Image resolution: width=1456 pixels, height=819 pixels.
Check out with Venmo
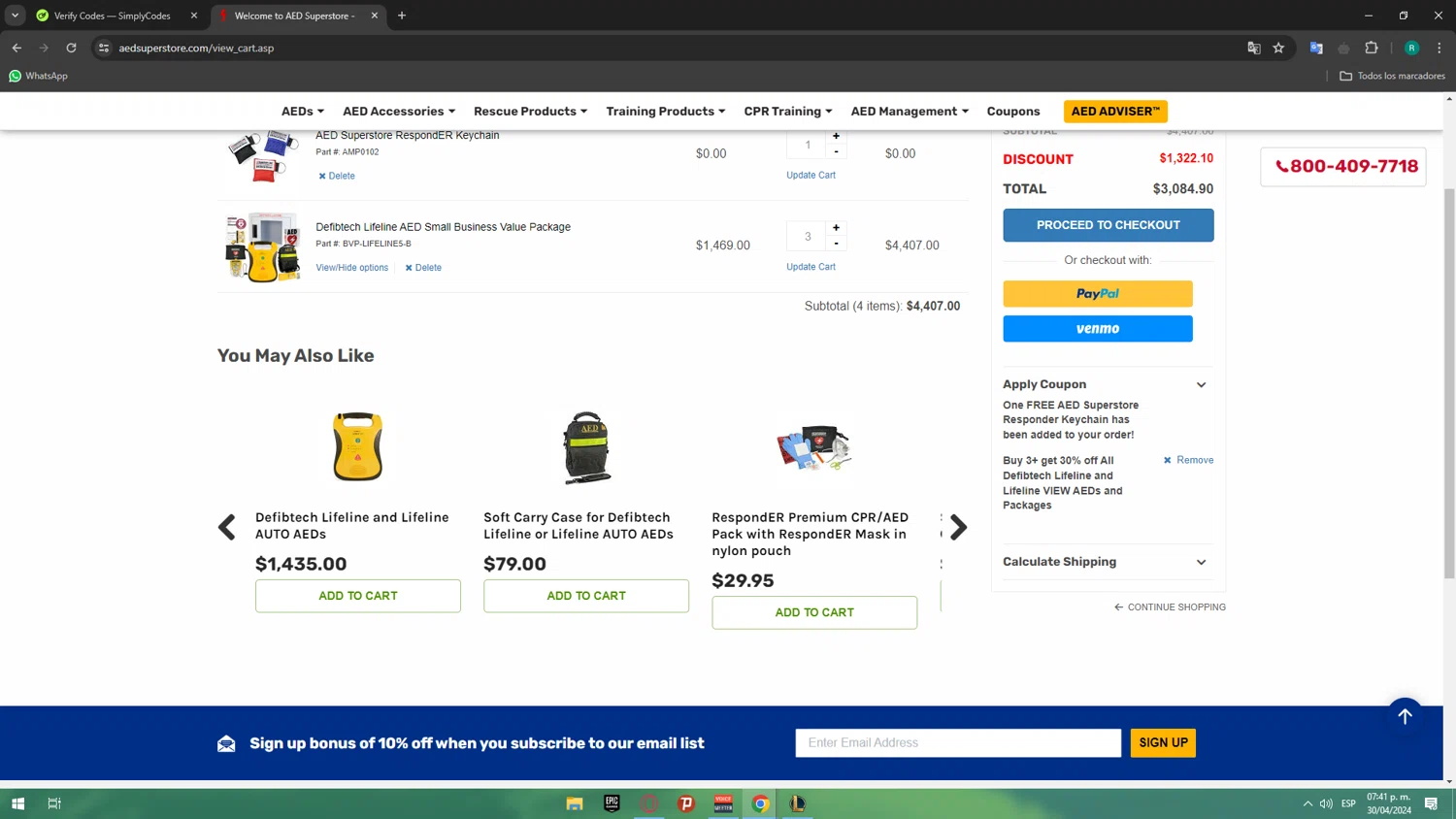1097,329
